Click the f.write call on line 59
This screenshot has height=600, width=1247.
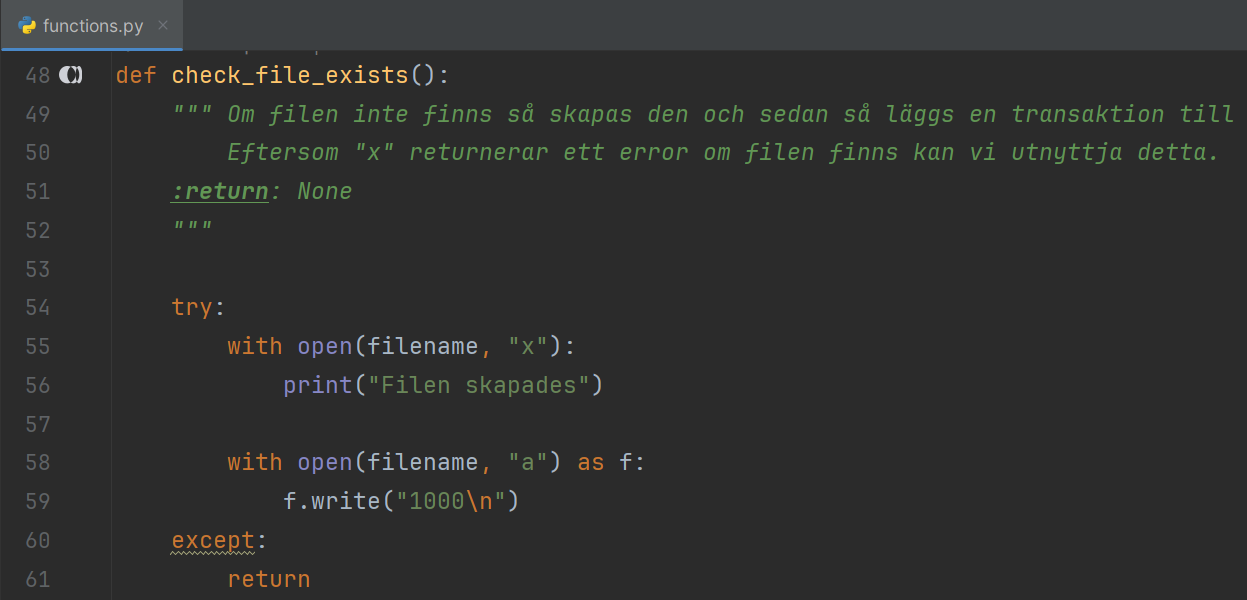330,501
